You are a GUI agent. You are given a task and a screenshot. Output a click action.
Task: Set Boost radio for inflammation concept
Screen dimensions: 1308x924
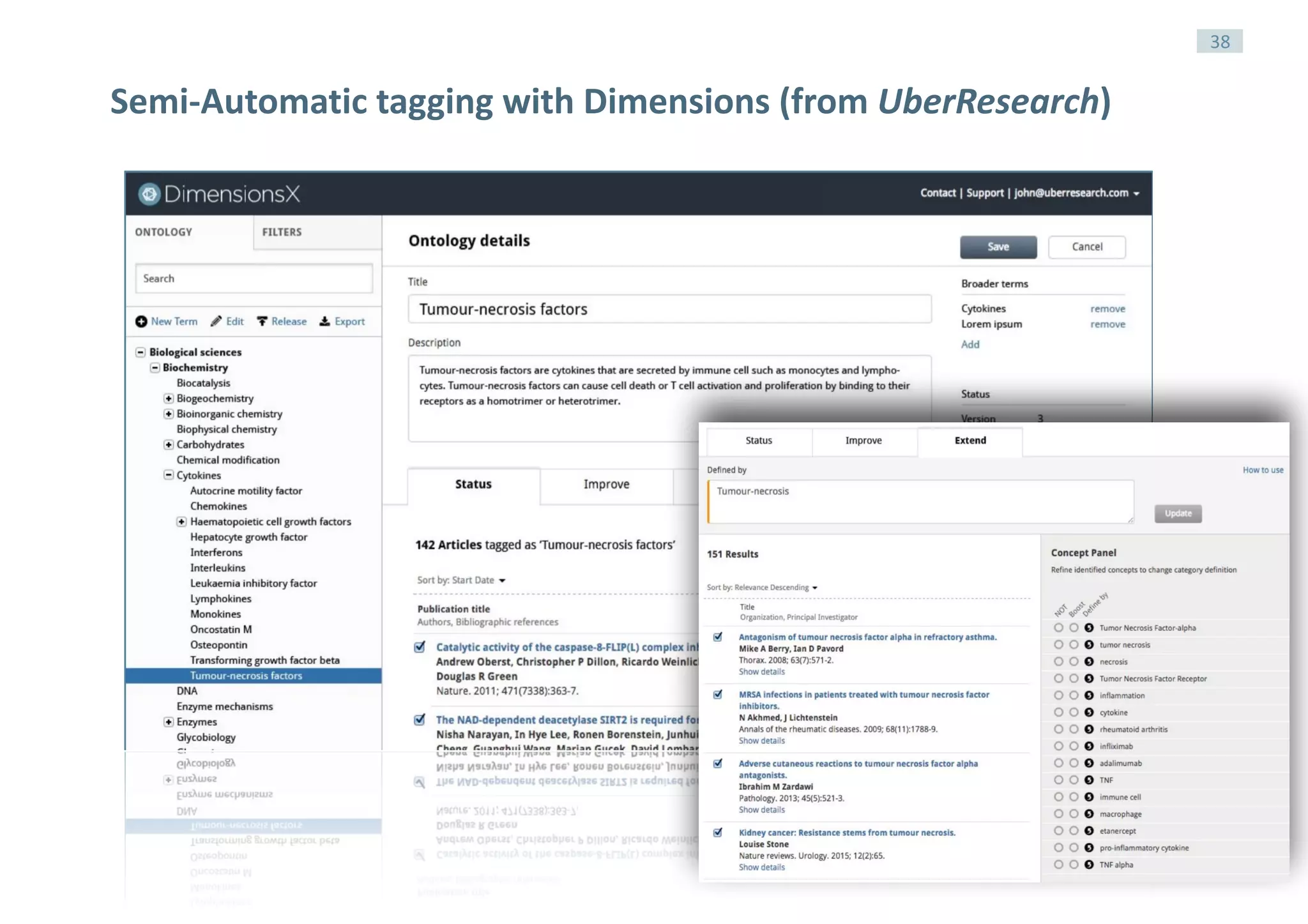(x=1074, y=695)
